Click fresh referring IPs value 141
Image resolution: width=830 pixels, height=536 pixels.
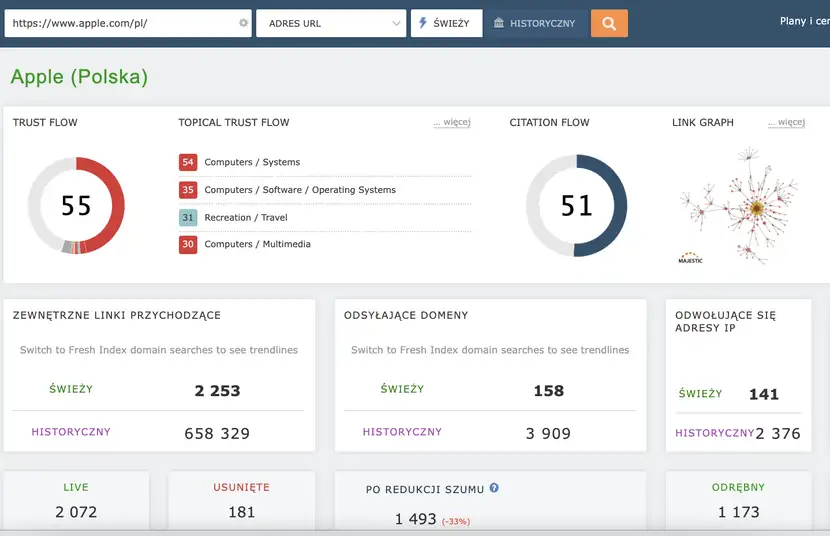click(x=764, y=394)
